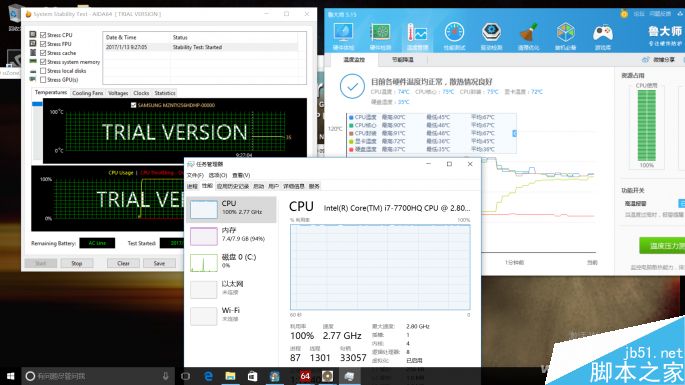Switch to Services (服务) tab in Task Manager
The height and width of the screenshot is (385, 685).
pyautogui.click(x=314, y=186)
